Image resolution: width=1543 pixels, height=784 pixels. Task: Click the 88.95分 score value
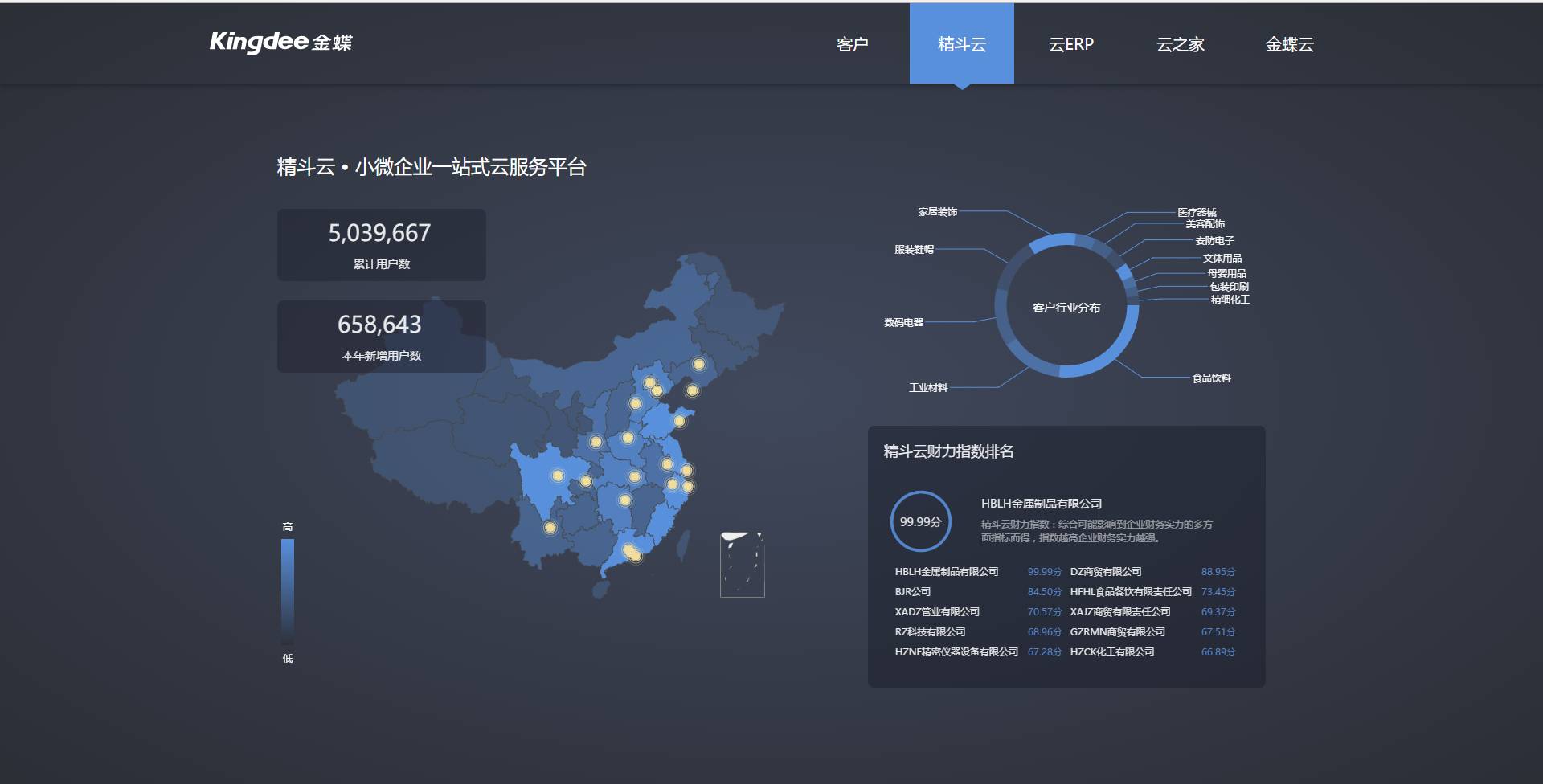coord(1218,572)
